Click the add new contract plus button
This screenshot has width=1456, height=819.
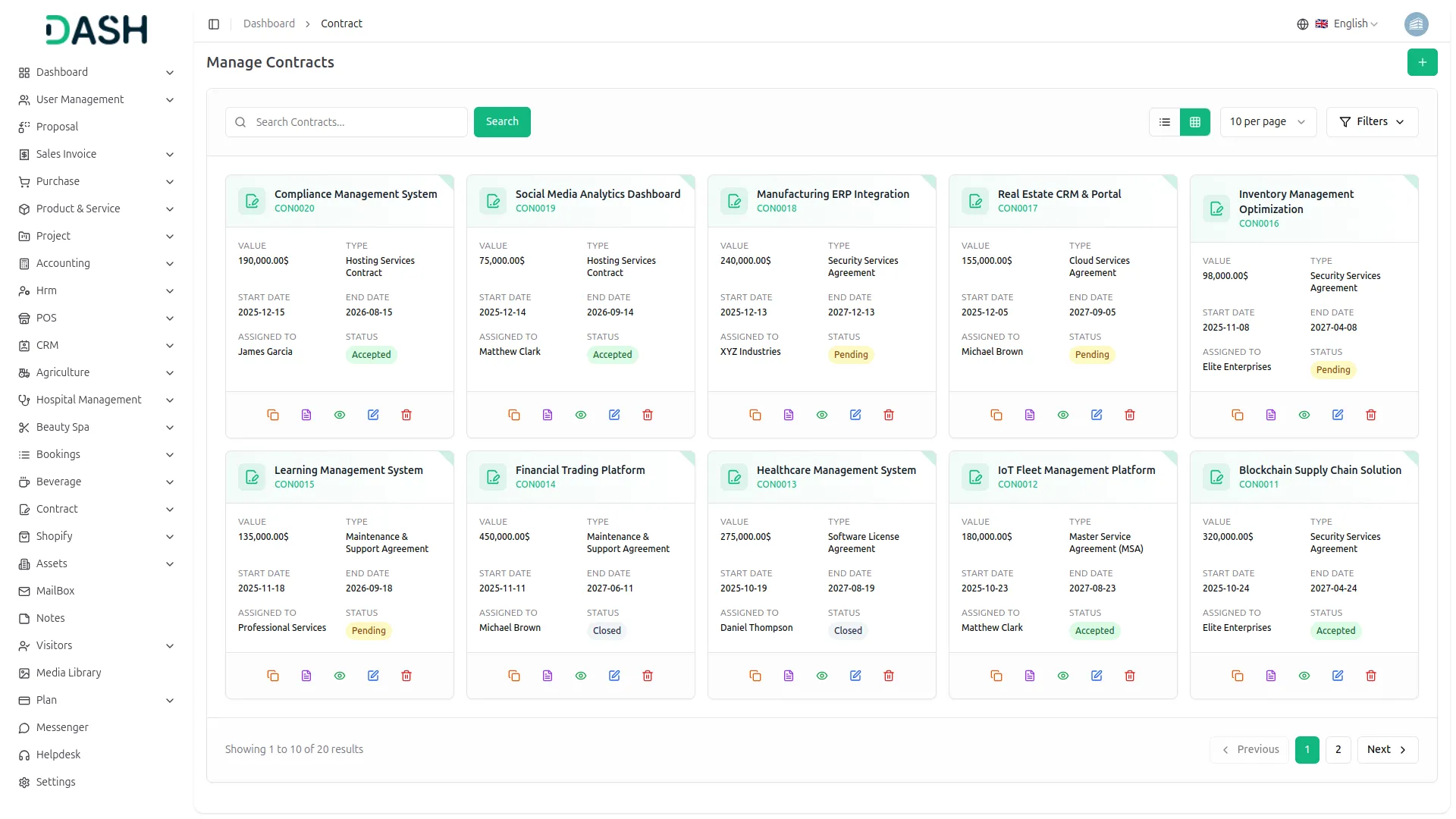point(1422,62)
